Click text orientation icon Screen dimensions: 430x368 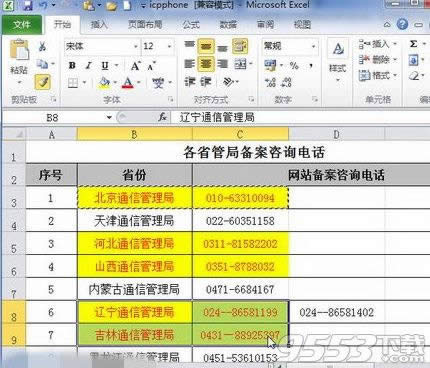tap(228, 81)
